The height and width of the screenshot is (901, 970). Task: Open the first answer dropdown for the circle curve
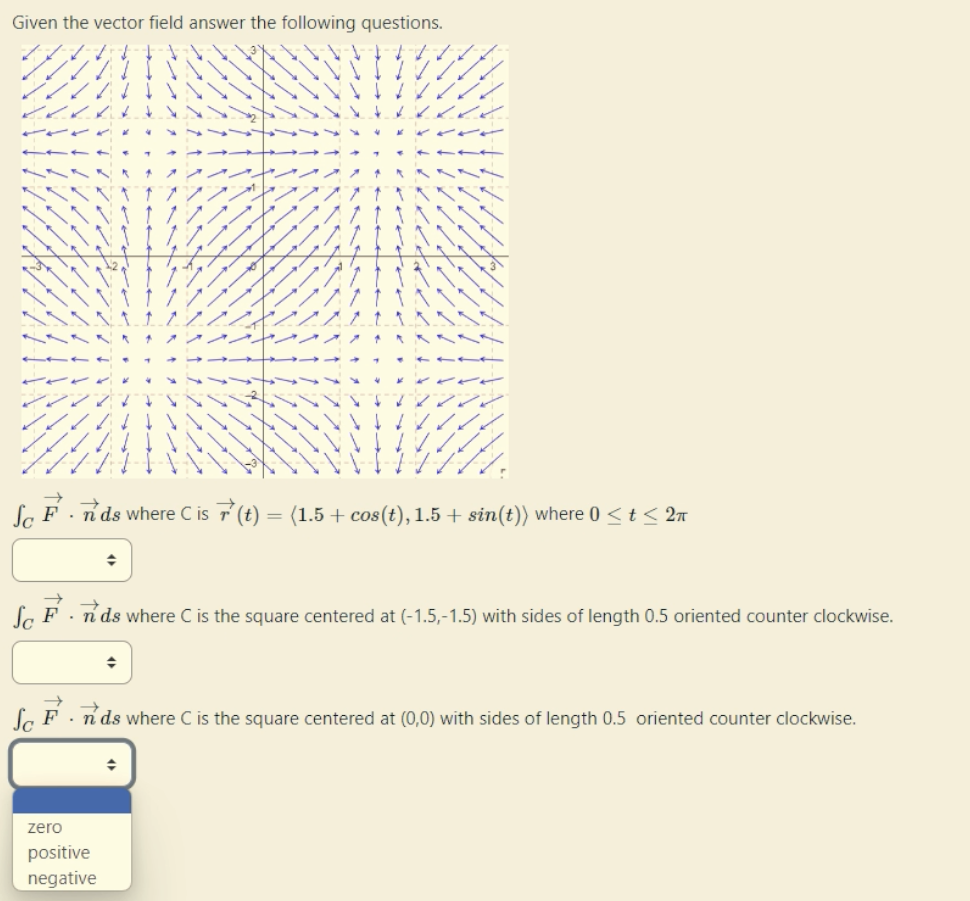pyautogui.click(x=69, y=560)
